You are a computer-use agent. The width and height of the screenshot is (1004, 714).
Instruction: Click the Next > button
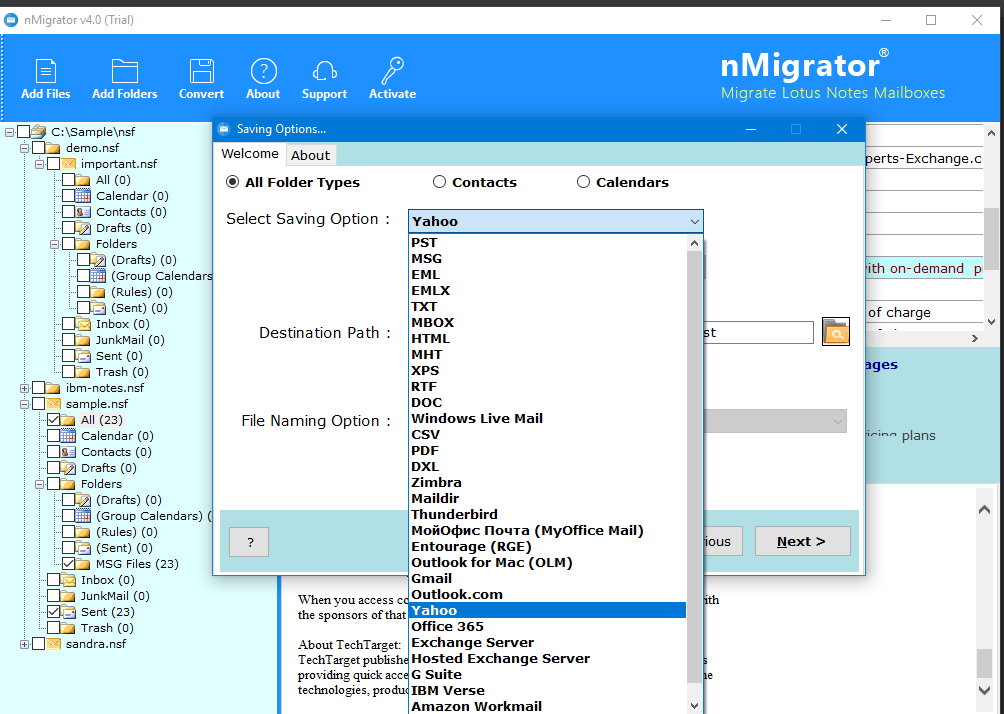(802, 542)
